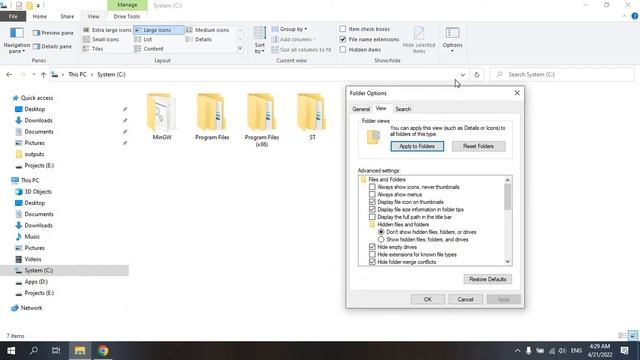
Task: Enable Hidden items checkbox
Action: pos(342,49)
